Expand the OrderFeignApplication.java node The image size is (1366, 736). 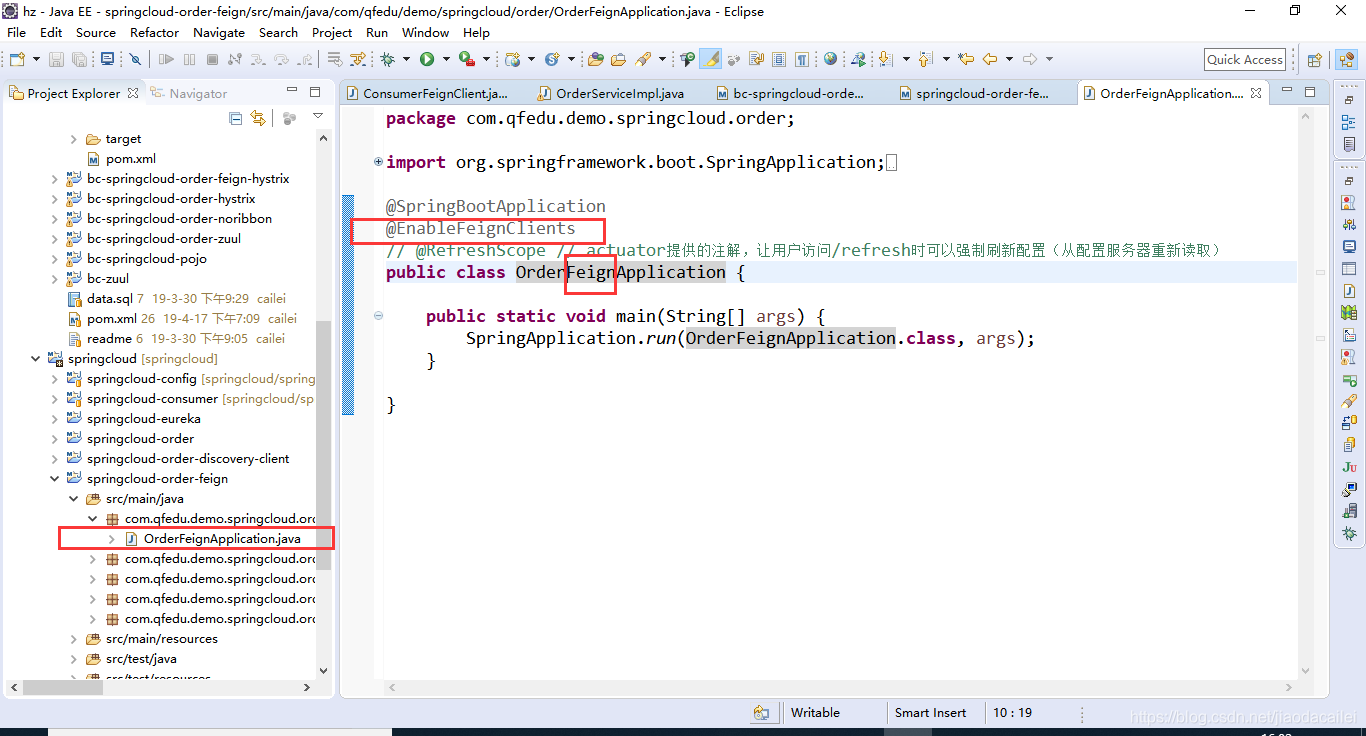pyautogui.click(x=112, y=539)
